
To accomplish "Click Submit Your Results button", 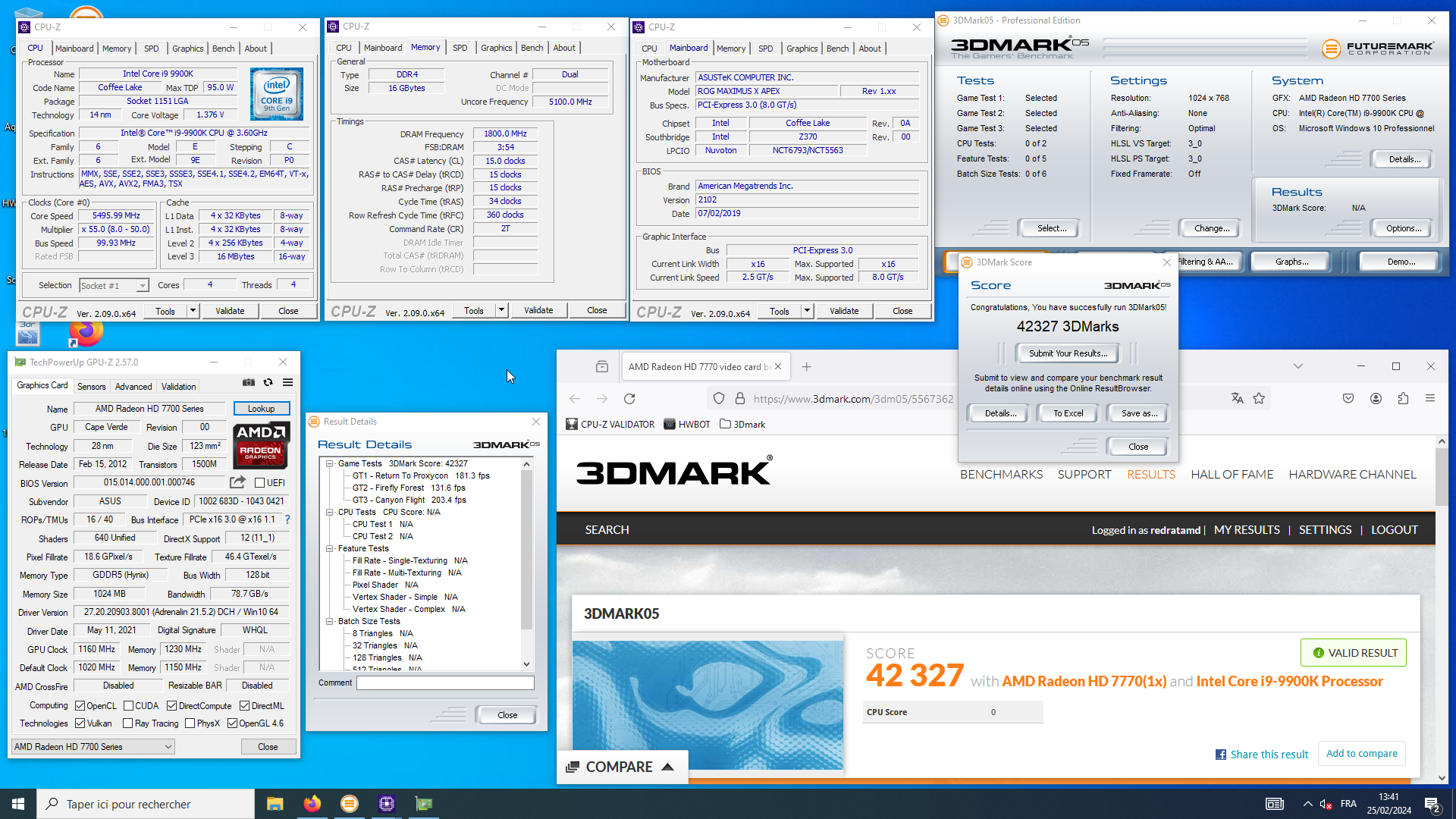I will [x=1068, y=353].
